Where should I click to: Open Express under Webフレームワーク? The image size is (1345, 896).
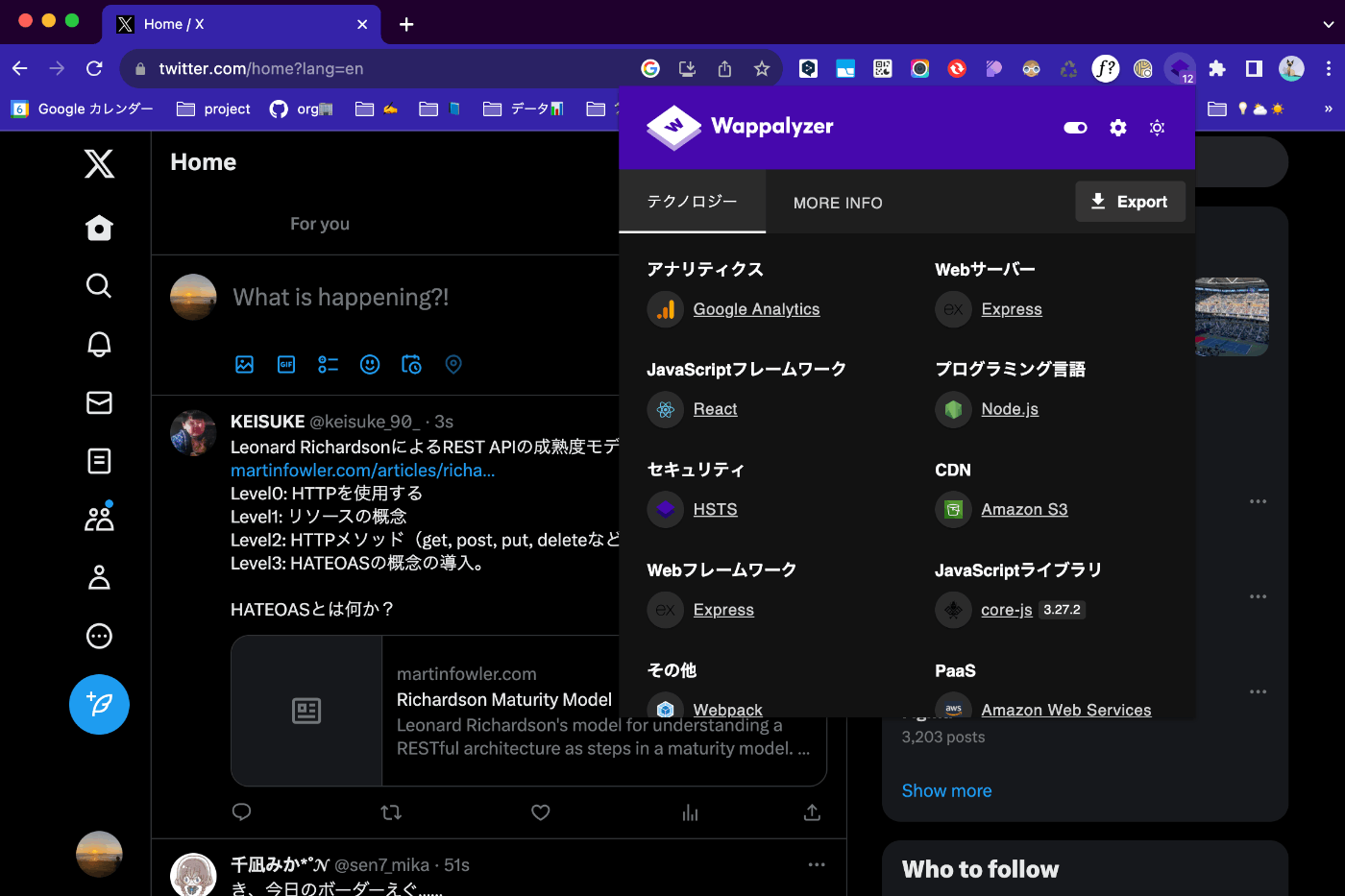tap(723, 610)
